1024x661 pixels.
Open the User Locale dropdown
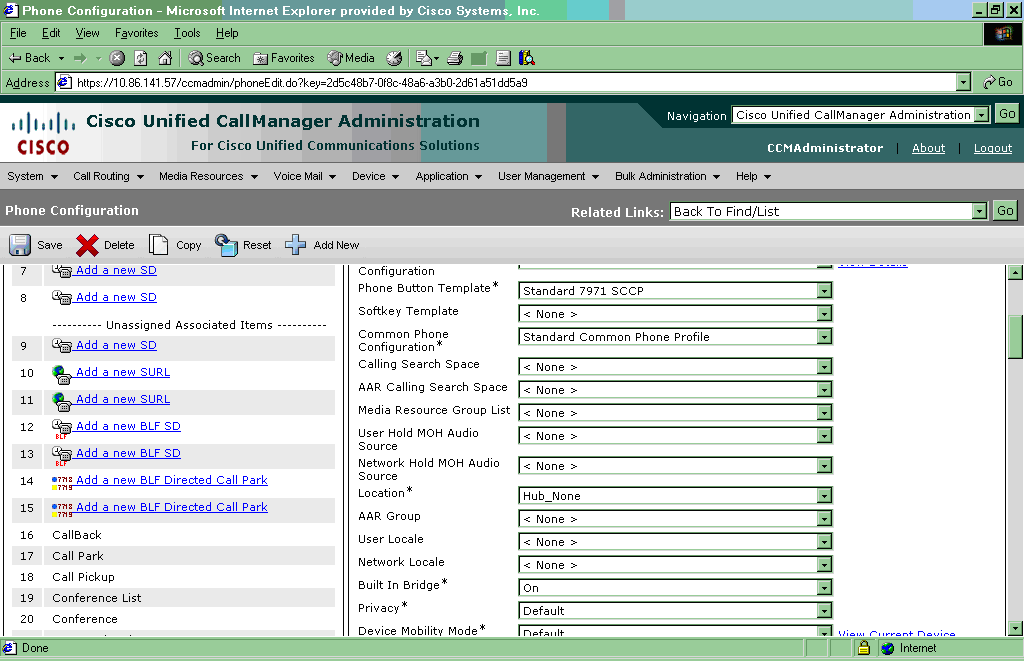pos(675,541)
